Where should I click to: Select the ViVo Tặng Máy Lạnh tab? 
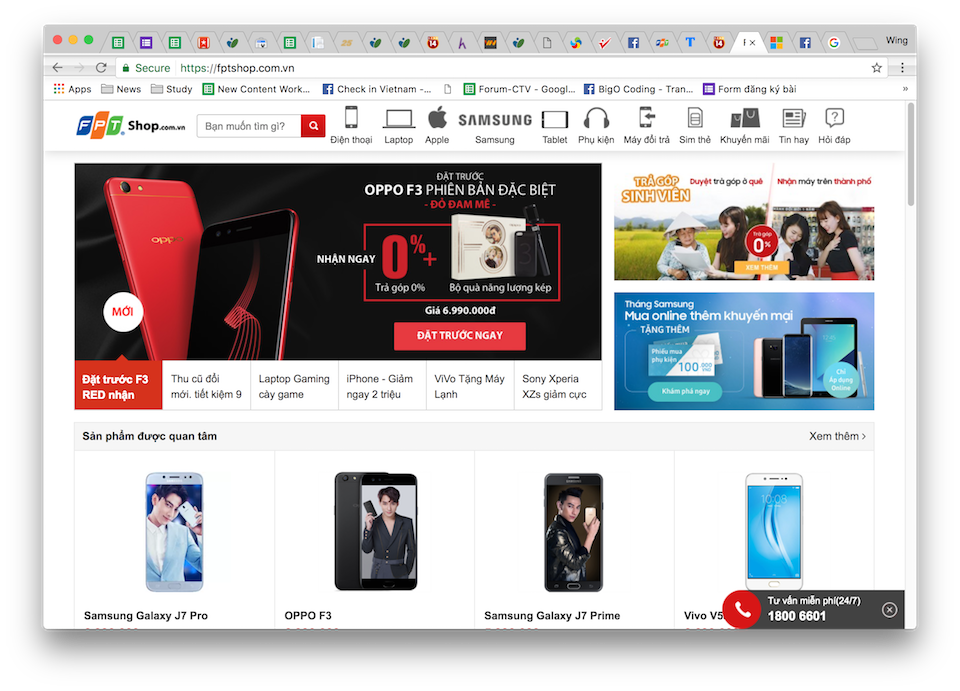tap(470, 386)
